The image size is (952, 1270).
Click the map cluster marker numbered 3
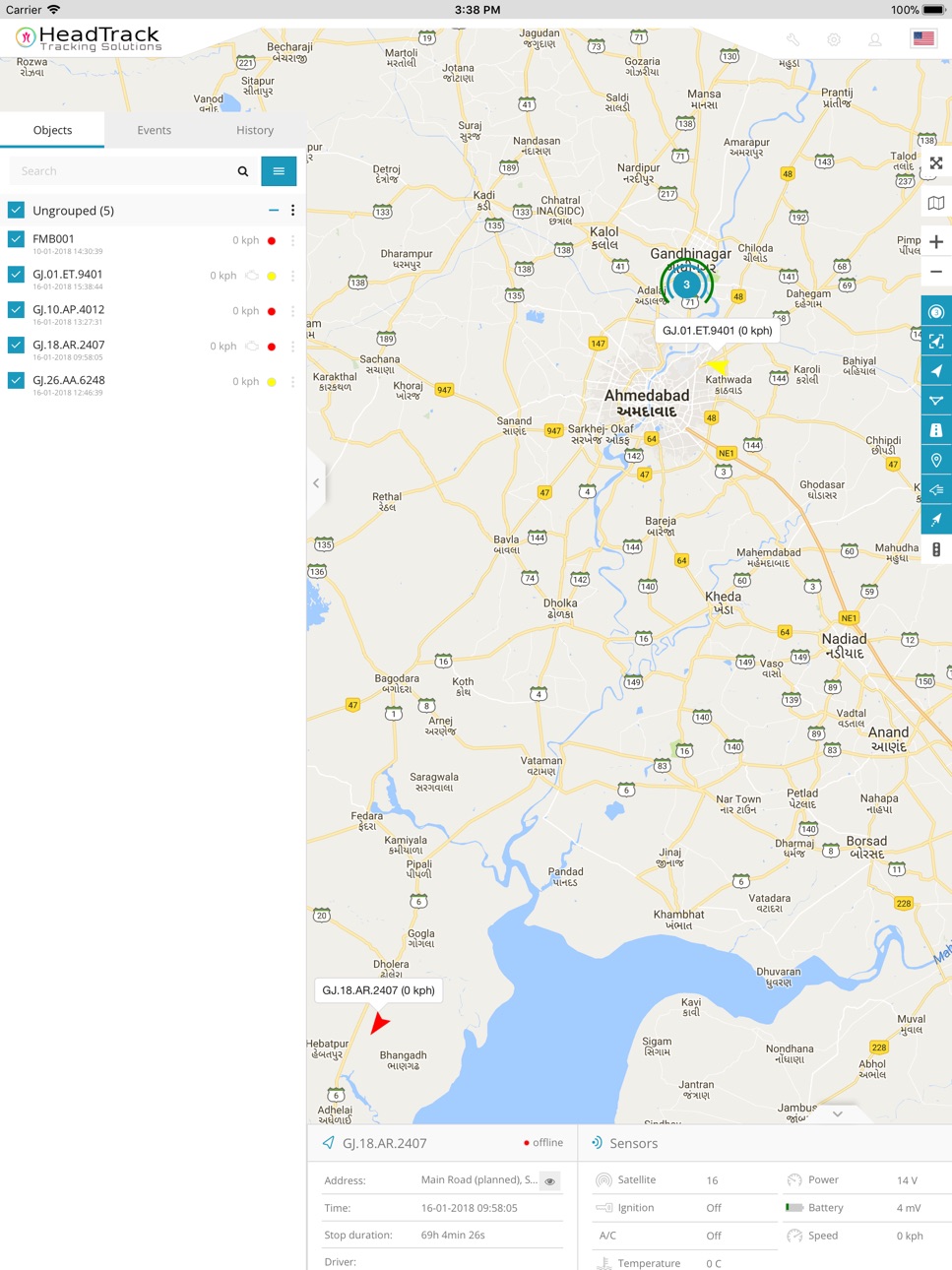[x=686, y=285]
